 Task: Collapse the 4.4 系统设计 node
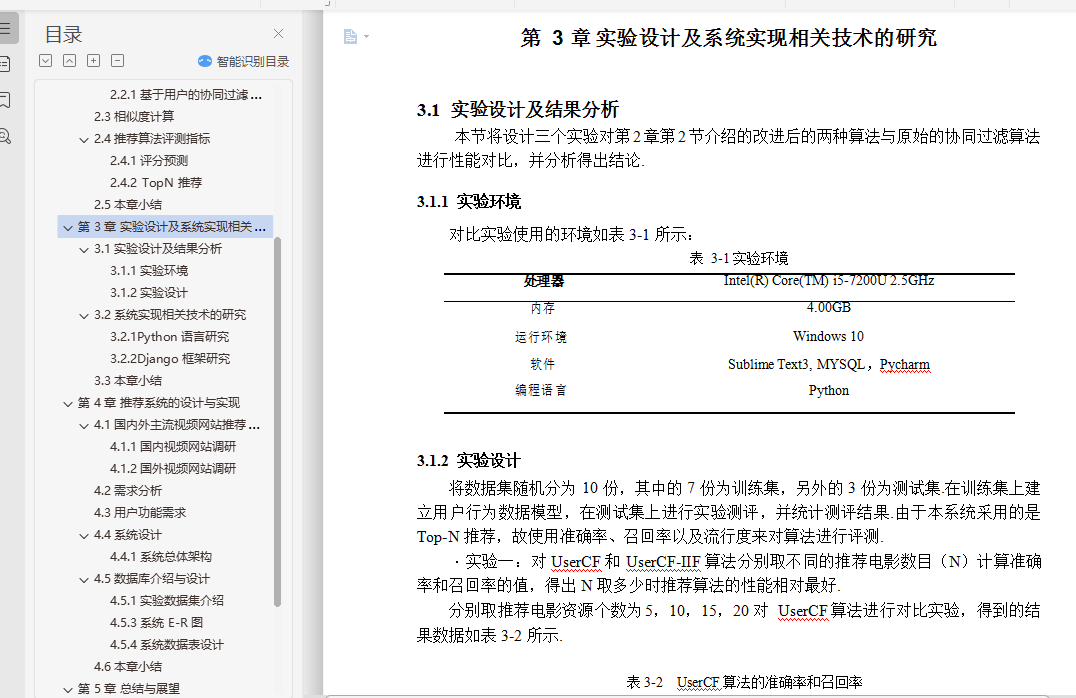[84, 535]
